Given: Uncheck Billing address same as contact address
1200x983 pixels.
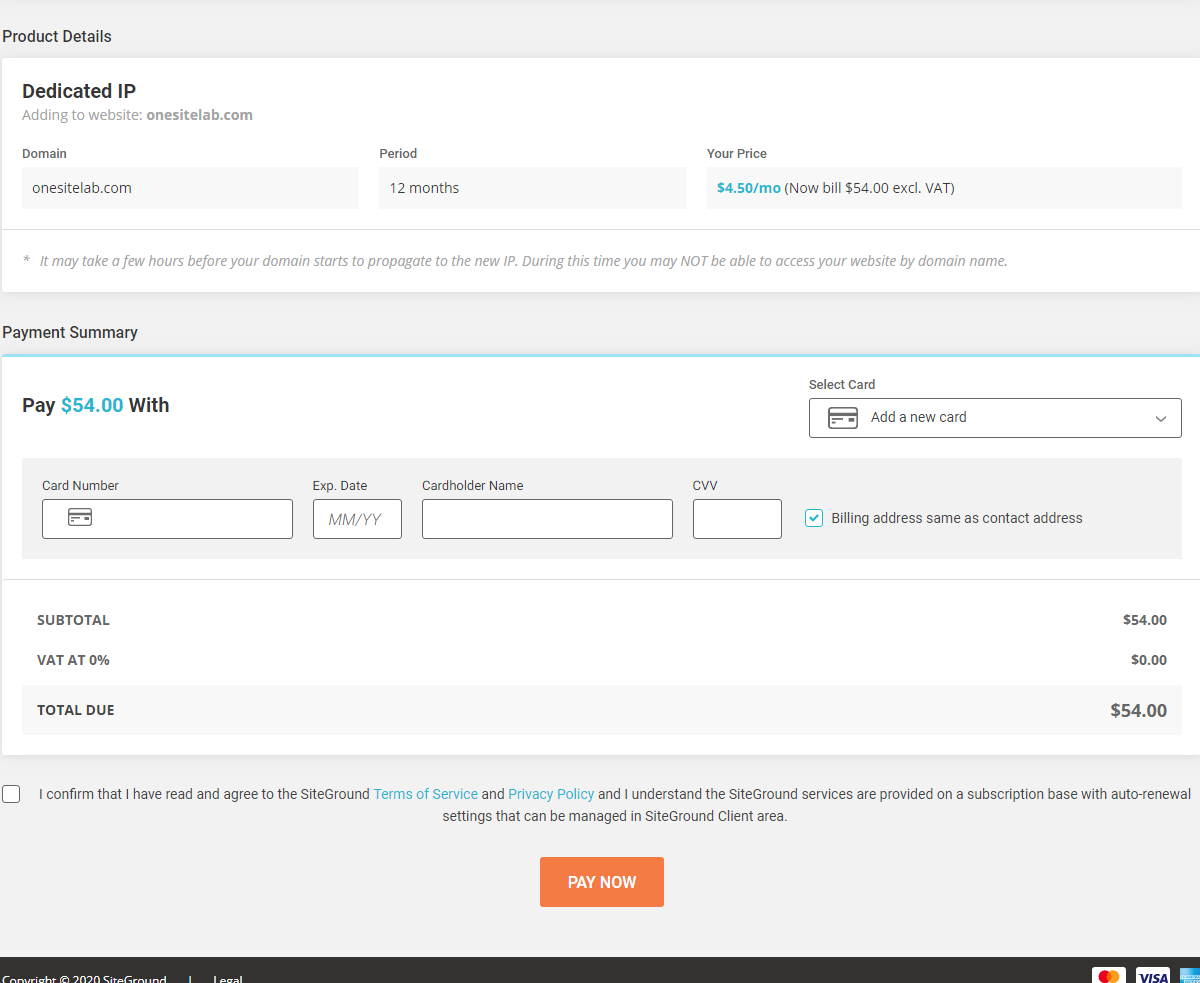Looking at the screenshot, I should click(x=814, y=518).
